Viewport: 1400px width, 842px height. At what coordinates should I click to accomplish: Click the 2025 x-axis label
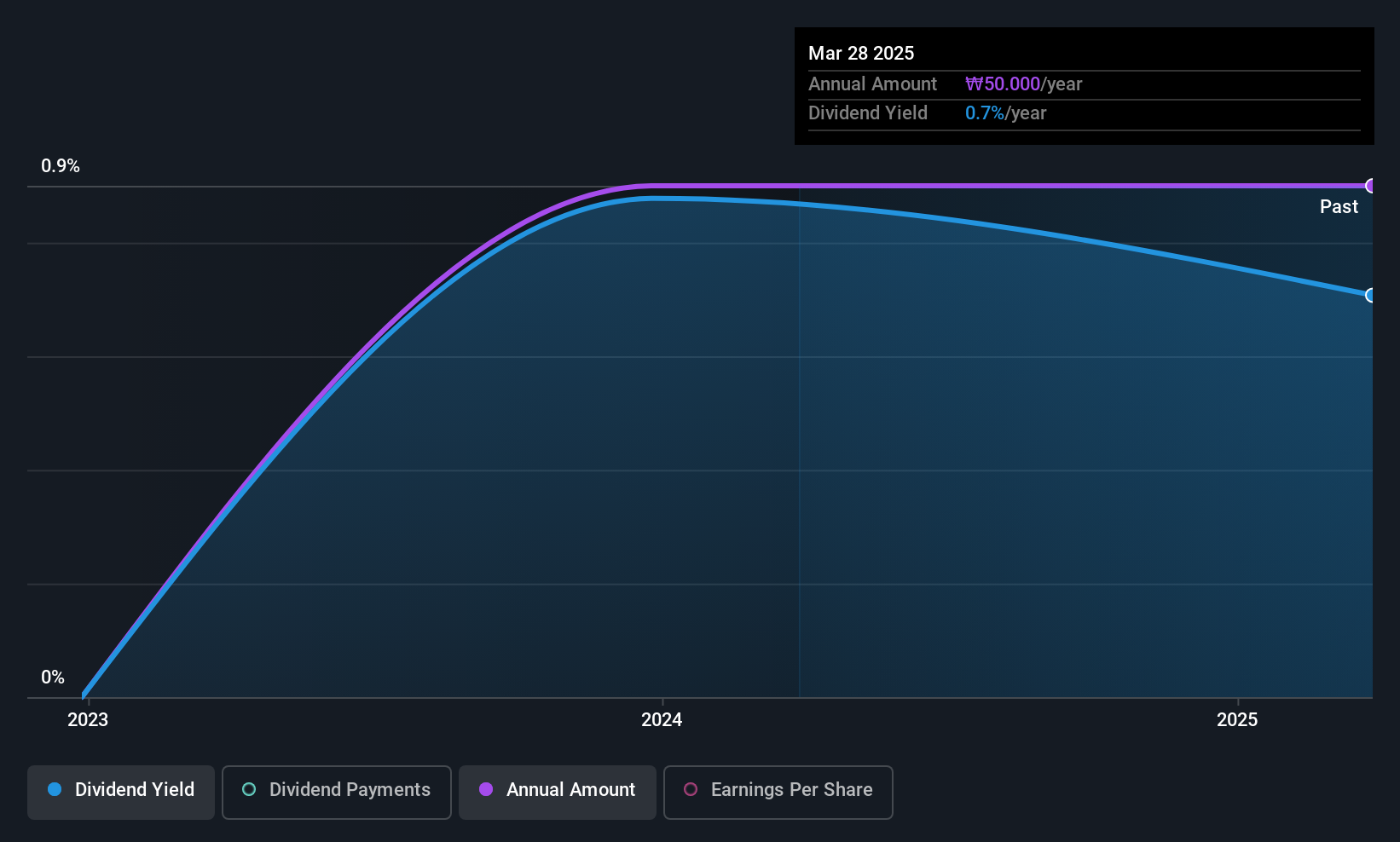[1237, 720]
